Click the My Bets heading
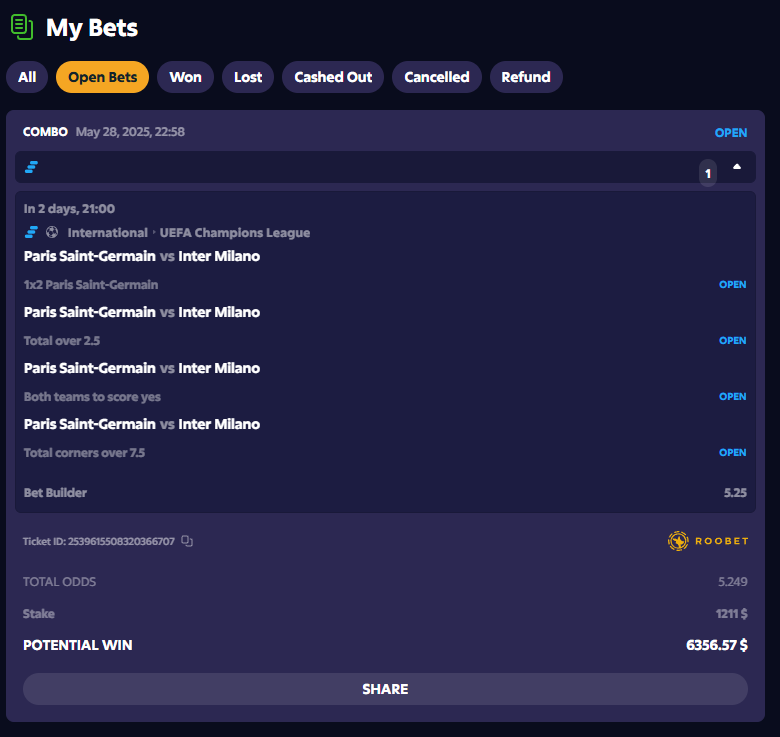Viewport: 780px width, 737px height. (x=92, y=28)
